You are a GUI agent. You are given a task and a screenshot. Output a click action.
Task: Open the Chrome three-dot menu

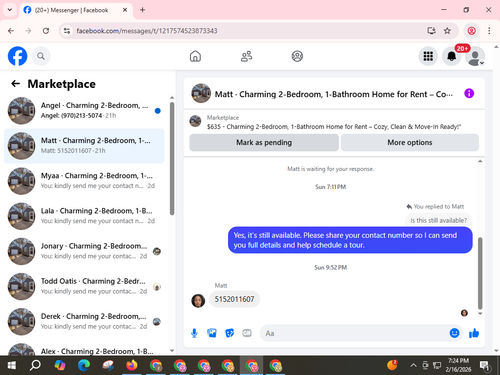(x=489, y=31)
